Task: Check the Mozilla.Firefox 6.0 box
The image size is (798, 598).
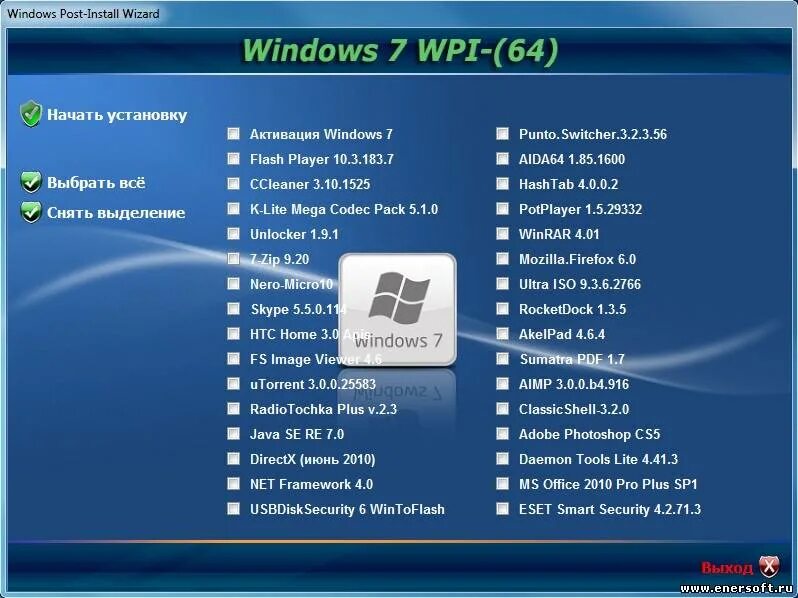Action: tap(502, 259)
